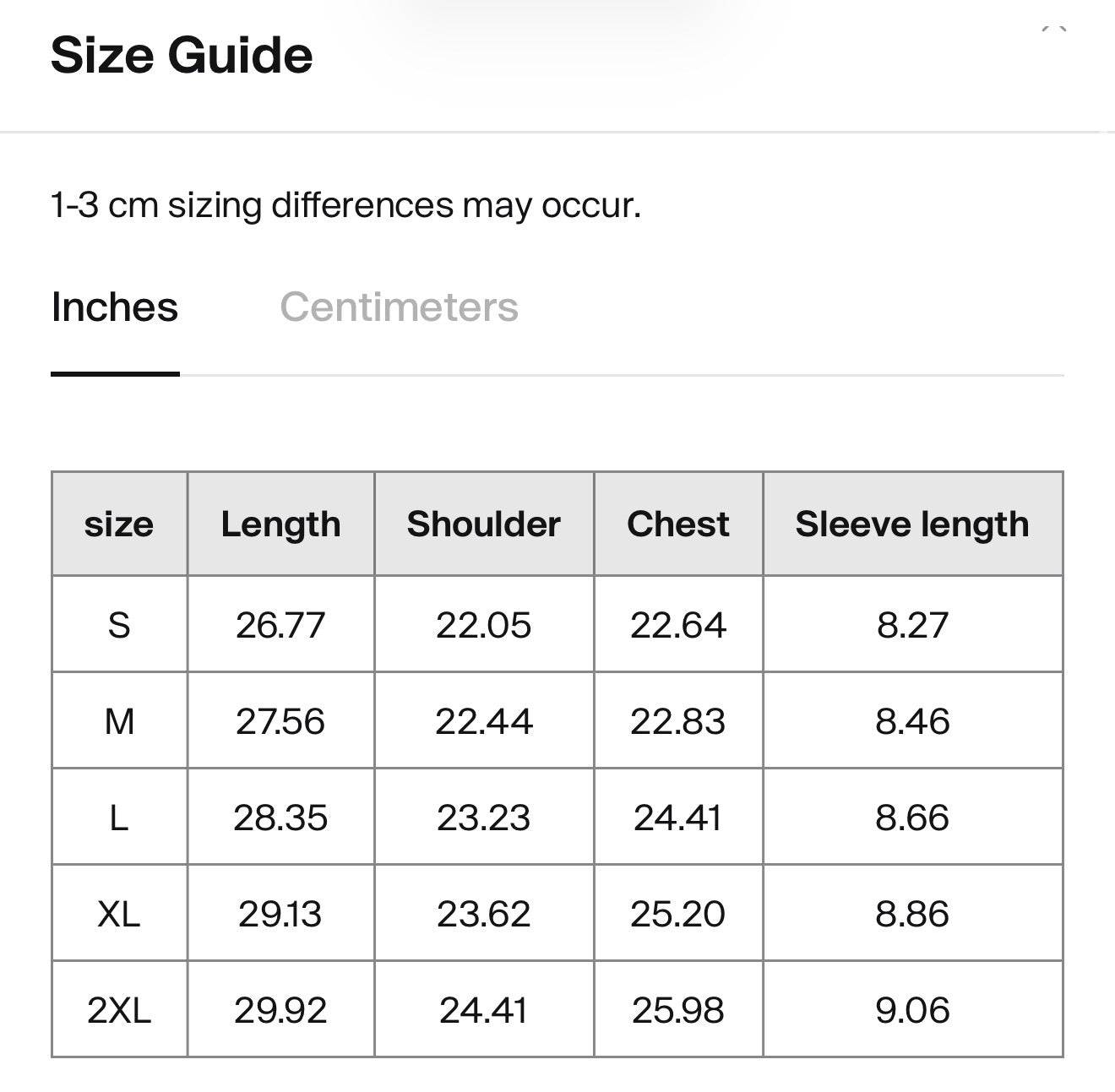This screenshot has height=1092, width=1115.
Task: Select the XL size row label
Action: tap(119, 914)
